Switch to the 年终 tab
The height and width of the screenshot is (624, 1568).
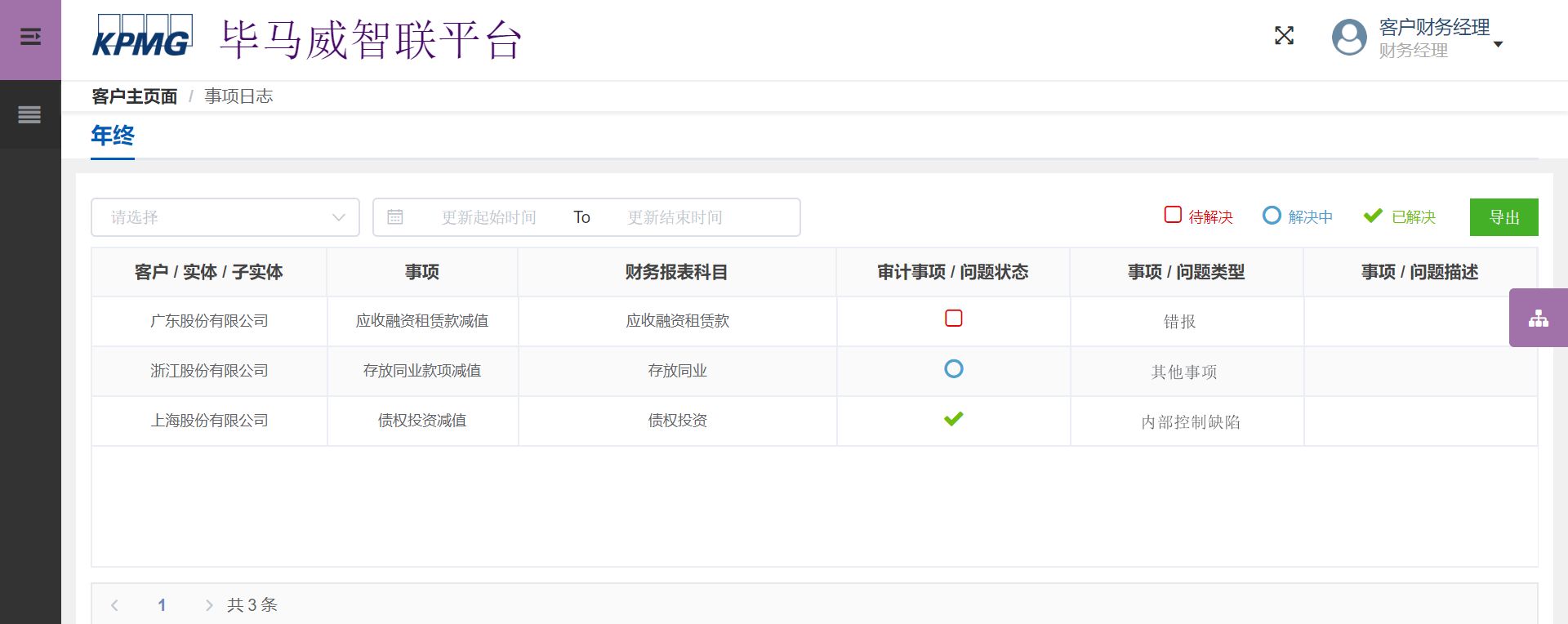(113, 136)
